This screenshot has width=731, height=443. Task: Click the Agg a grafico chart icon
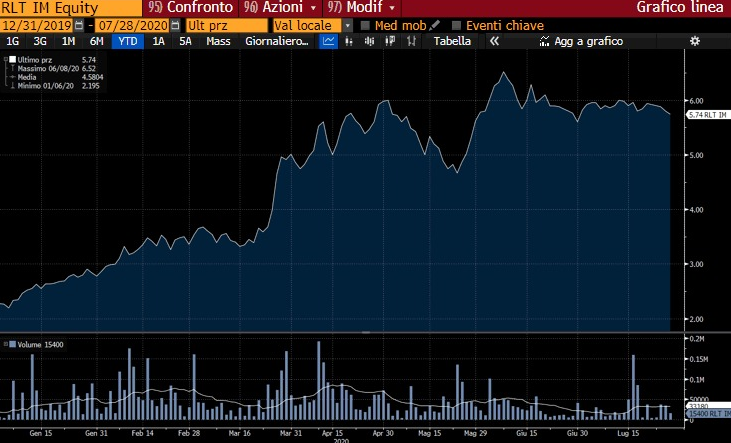(x=544, y=41)
